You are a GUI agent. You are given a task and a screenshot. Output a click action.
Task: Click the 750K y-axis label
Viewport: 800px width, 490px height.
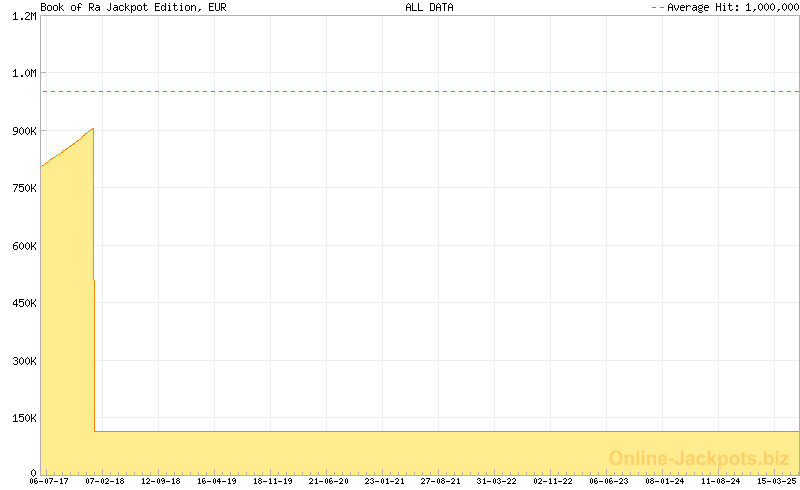pos(23,188)
